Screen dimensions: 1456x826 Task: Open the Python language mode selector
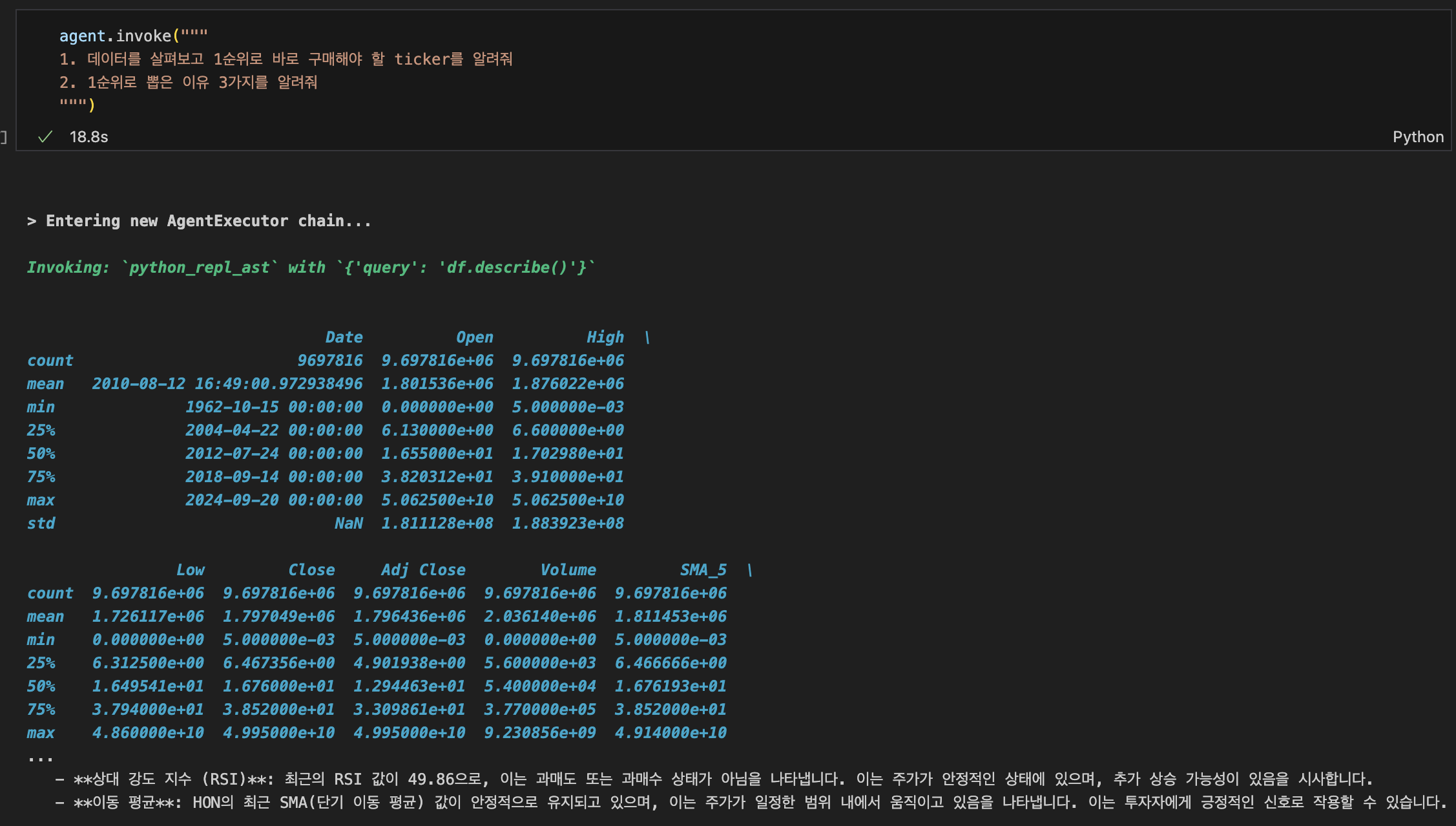(x=1417, y=137)
